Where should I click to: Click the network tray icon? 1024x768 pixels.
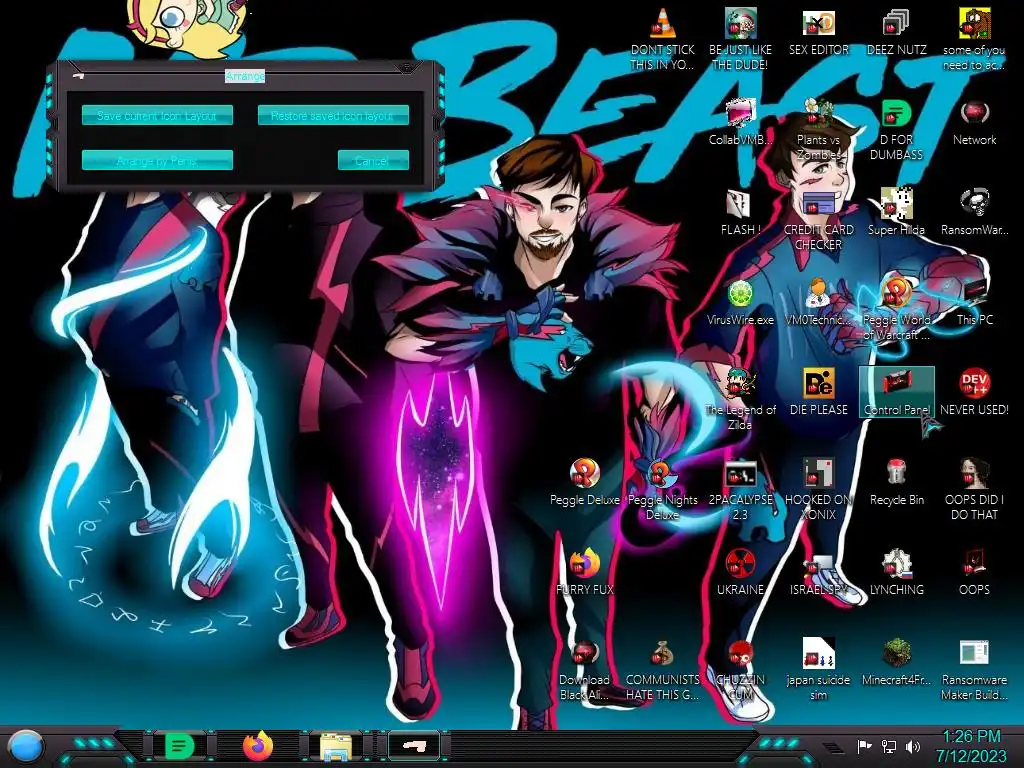point(889,746)
